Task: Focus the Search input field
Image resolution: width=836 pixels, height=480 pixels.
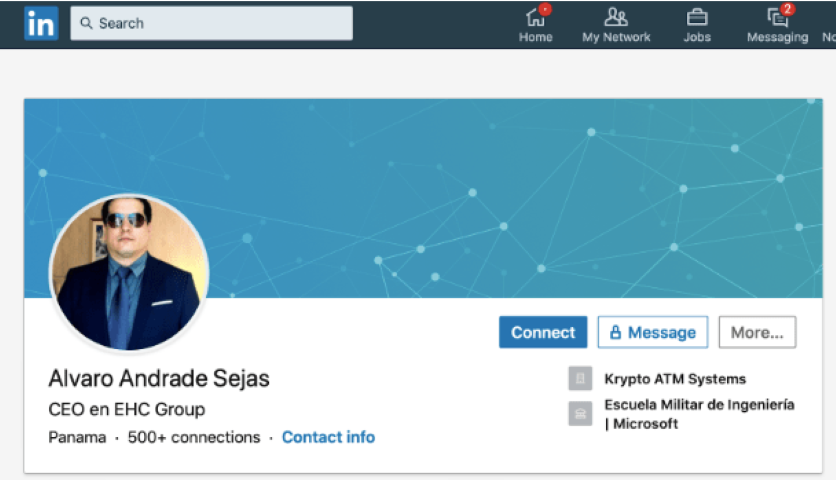Action: 212,23
